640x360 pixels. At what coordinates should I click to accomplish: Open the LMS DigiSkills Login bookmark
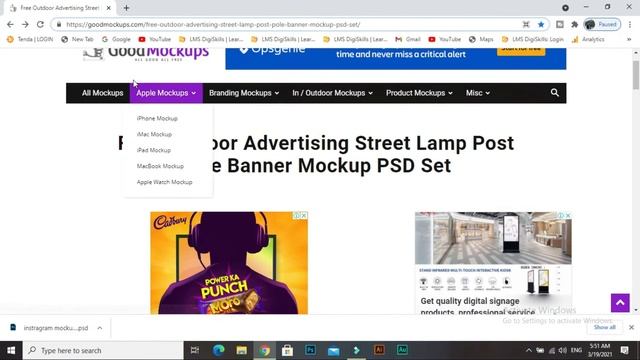click(x=533, y=39)
